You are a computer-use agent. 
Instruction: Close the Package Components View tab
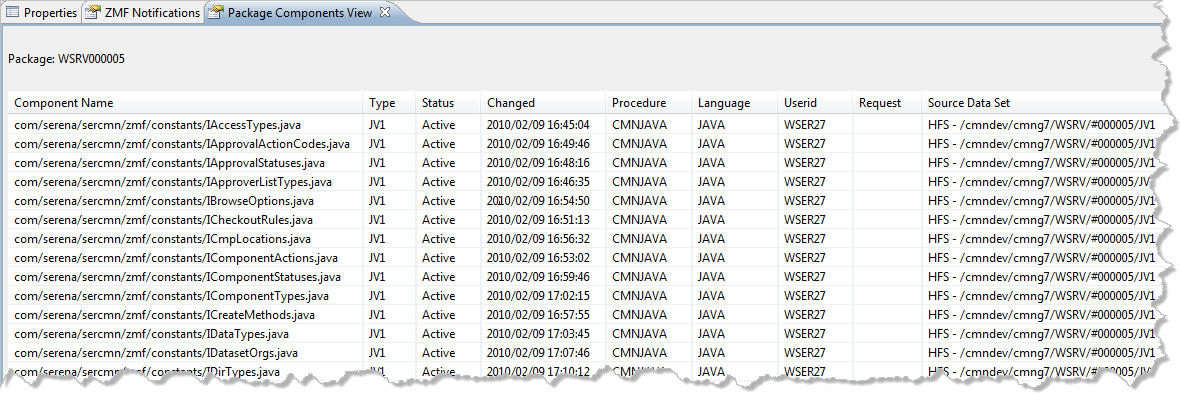(x=384, y=12)
